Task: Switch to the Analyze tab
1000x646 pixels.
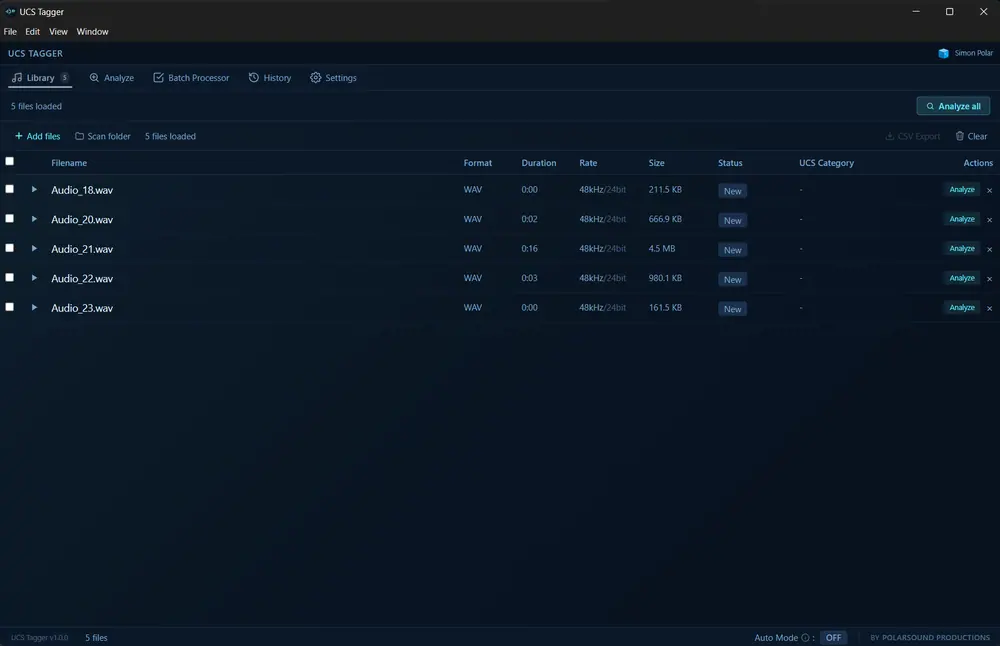Action: 112,78
